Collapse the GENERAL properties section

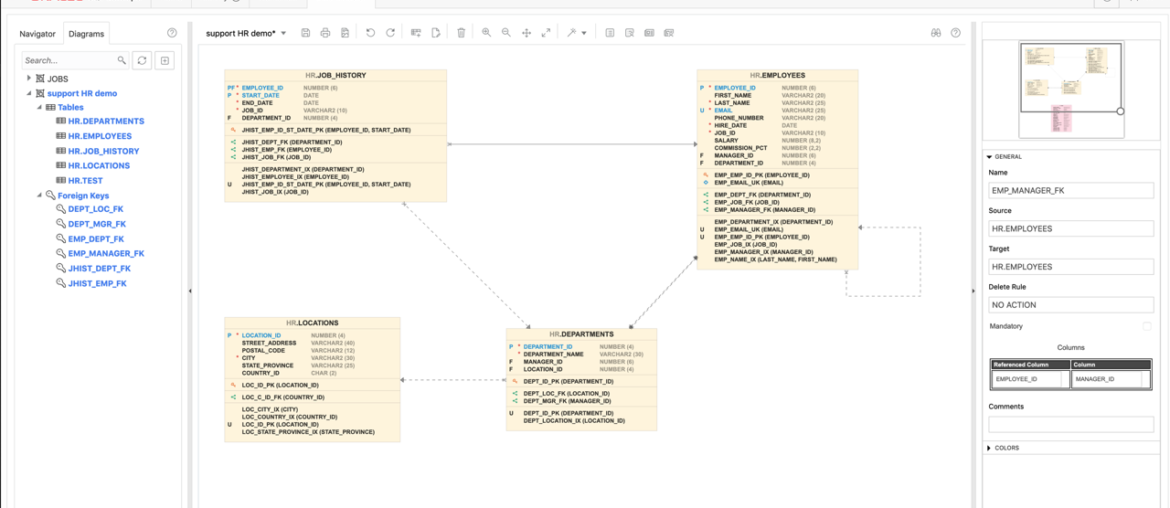coord(990,157)
